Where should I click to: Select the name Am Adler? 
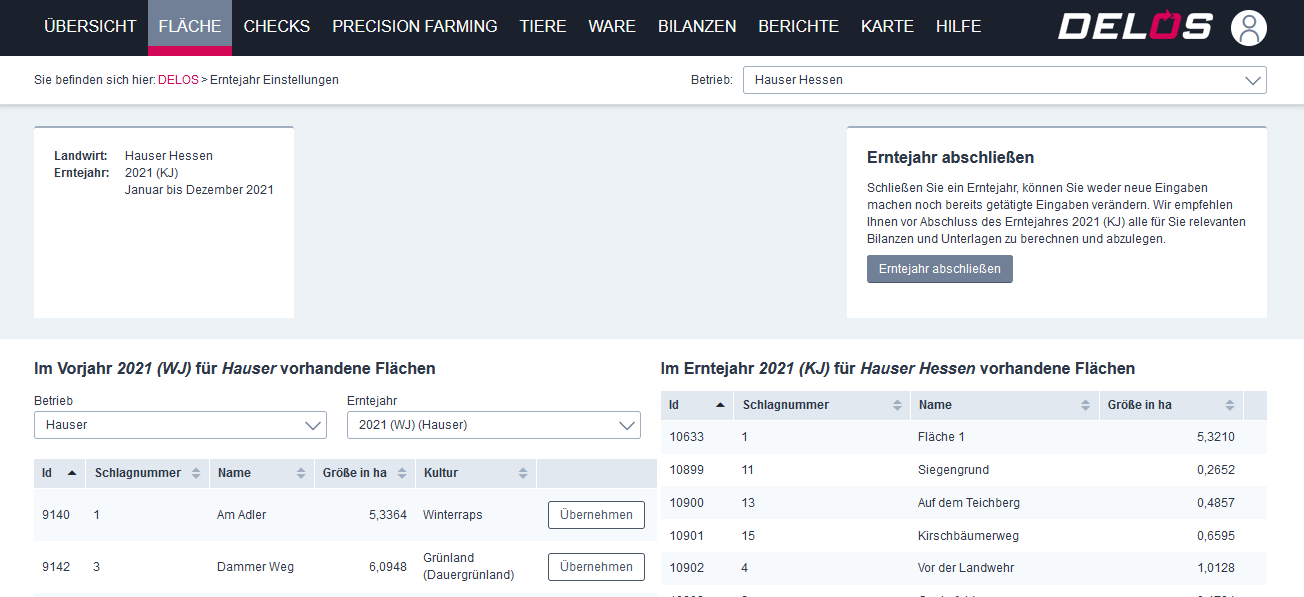[x=242, y=515]
